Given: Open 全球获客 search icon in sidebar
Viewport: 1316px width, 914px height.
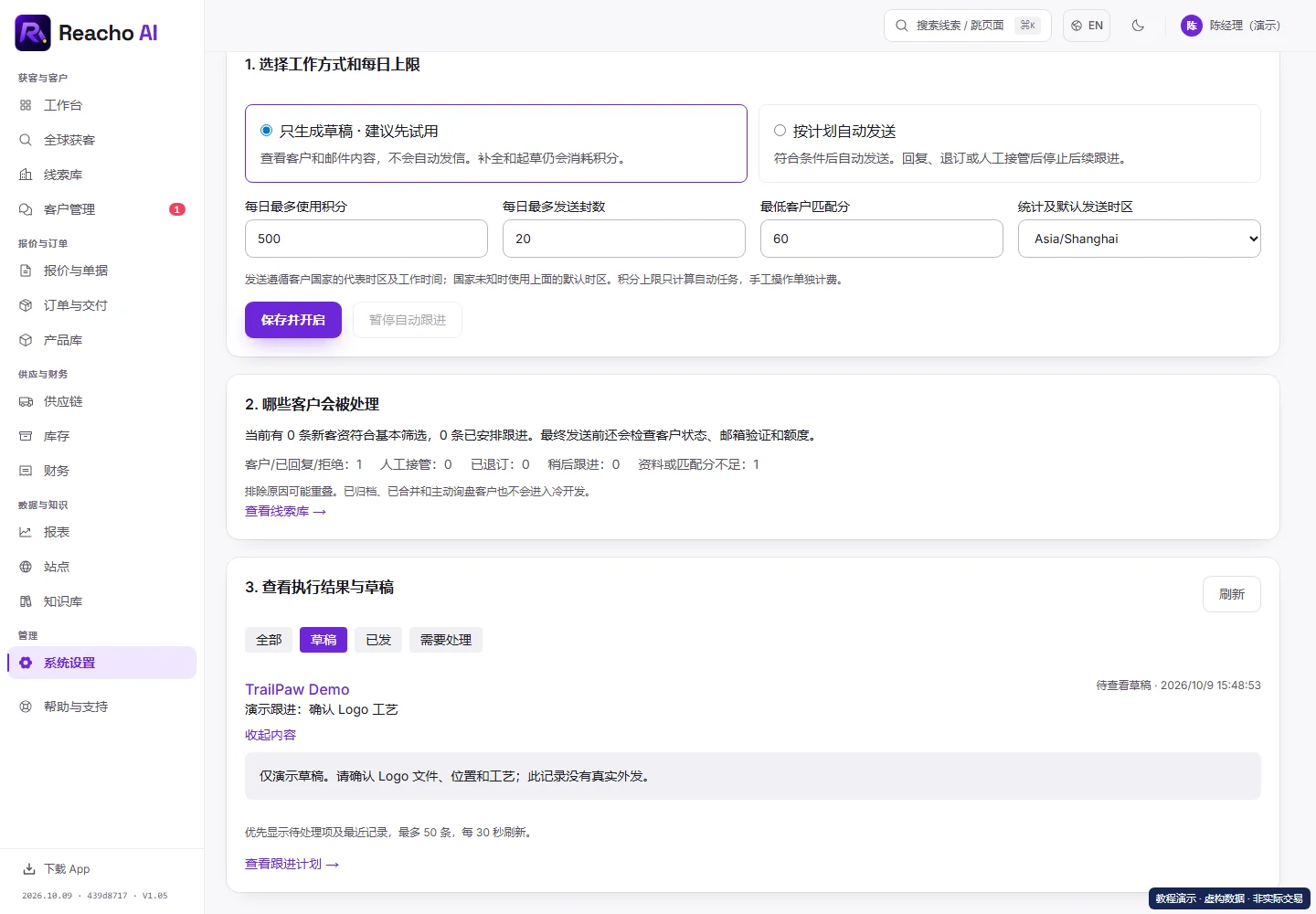Looking at the screenshot, I should 26,140.
